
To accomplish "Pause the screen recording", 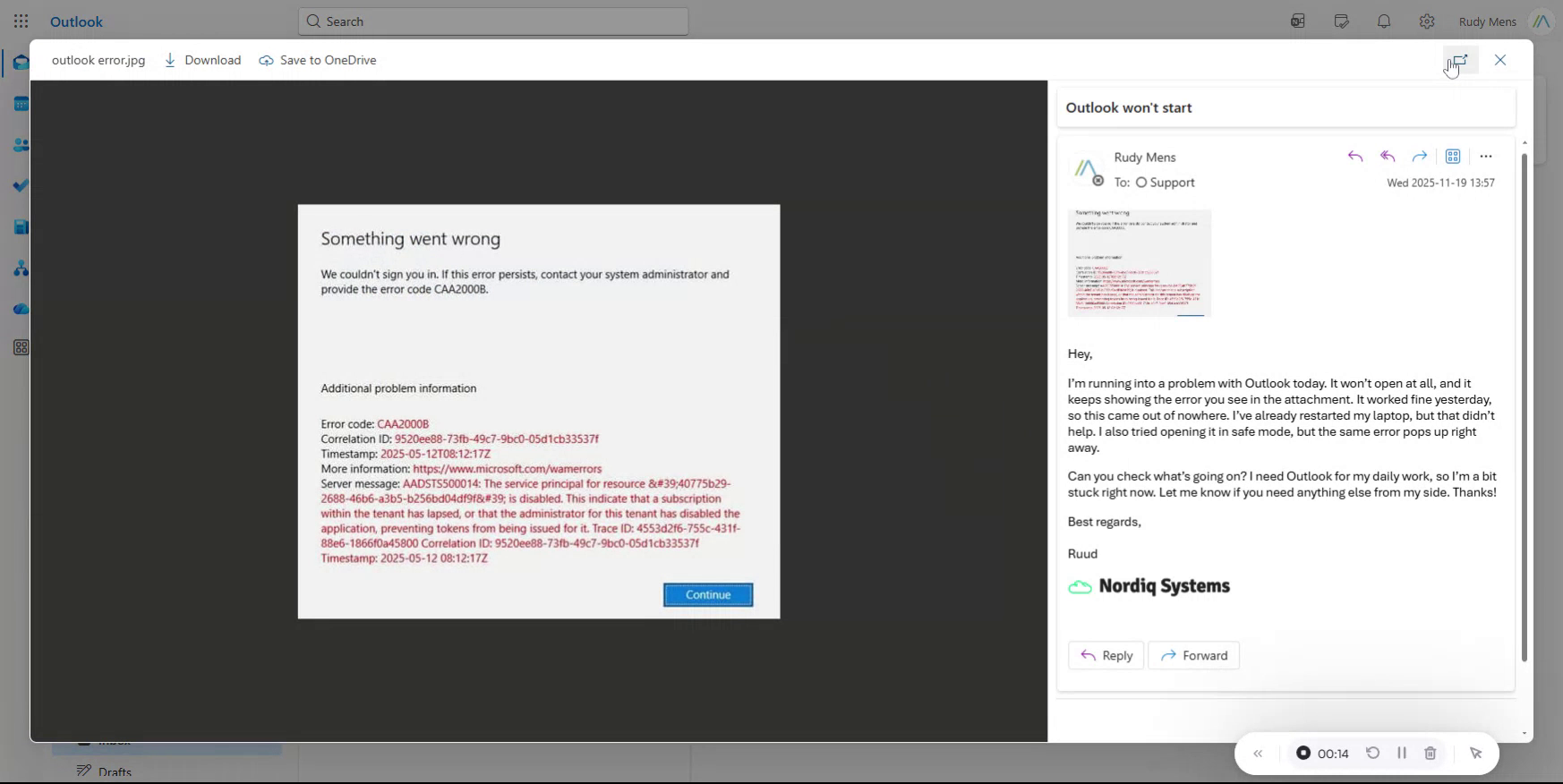I will (1402, 754).
